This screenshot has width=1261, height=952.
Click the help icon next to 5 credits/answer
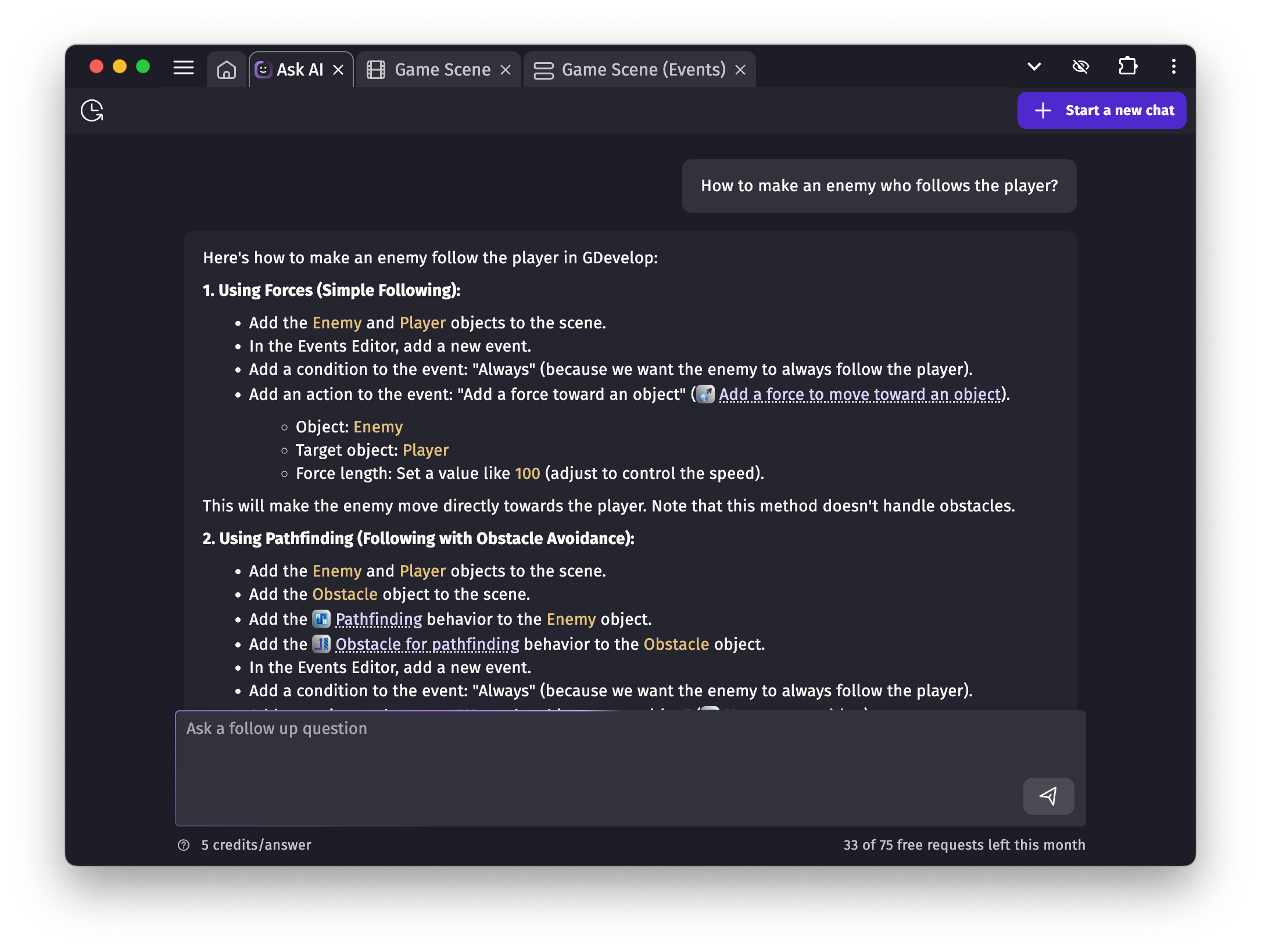point(184,845)
